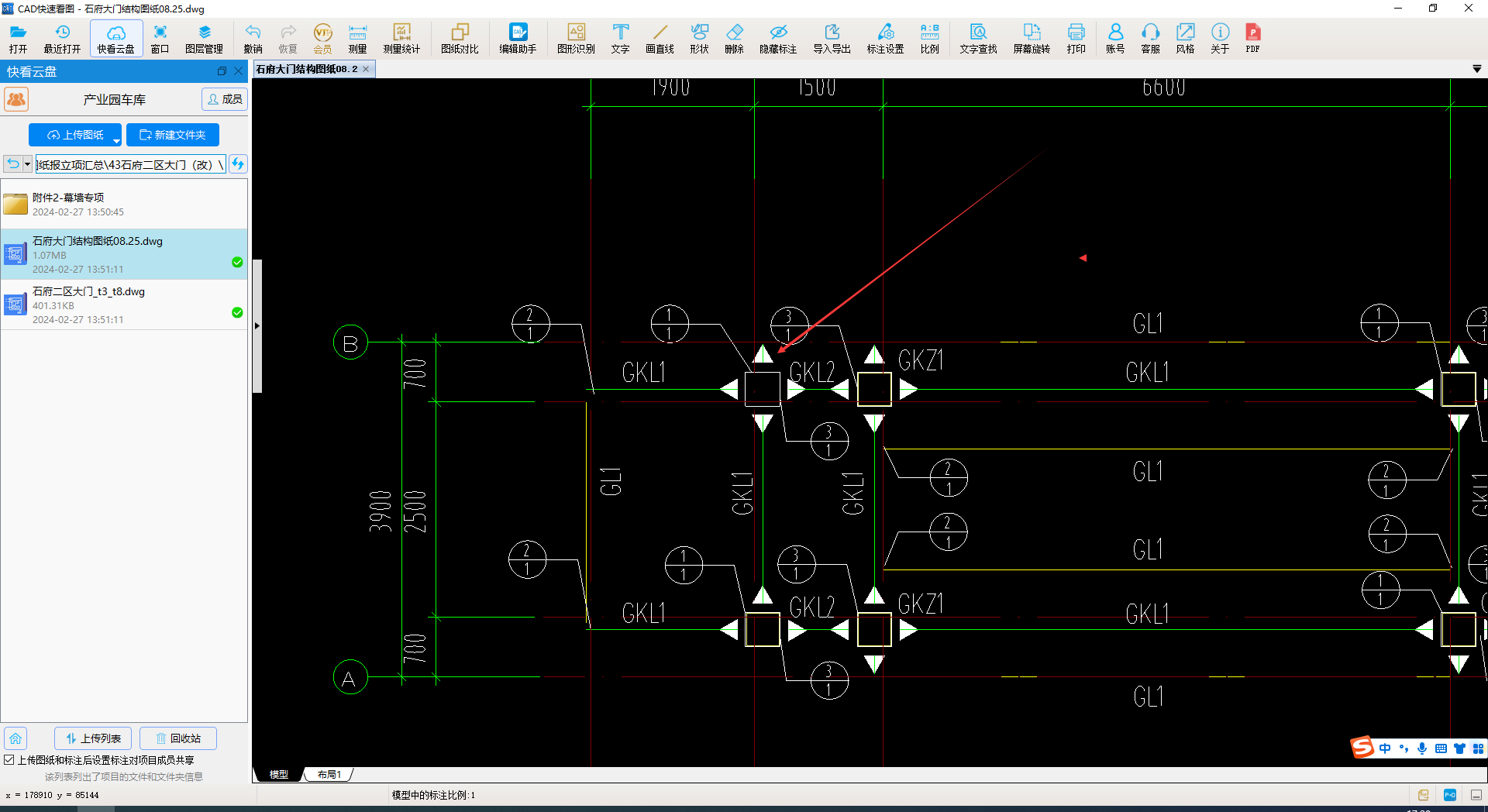Expand the path history dropdown arrow
The height and width of the screenshot is (812, 1488).
click(27, 164)
